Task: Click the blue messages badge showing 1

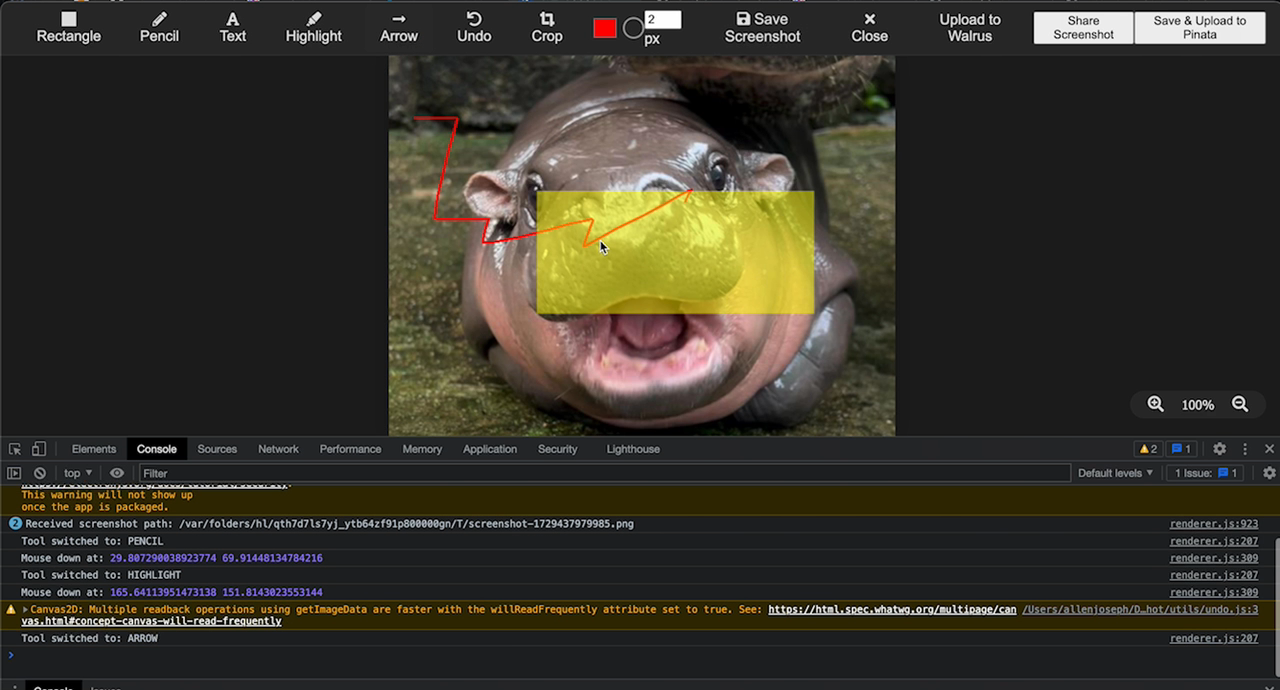Action: click(1181, 449)
